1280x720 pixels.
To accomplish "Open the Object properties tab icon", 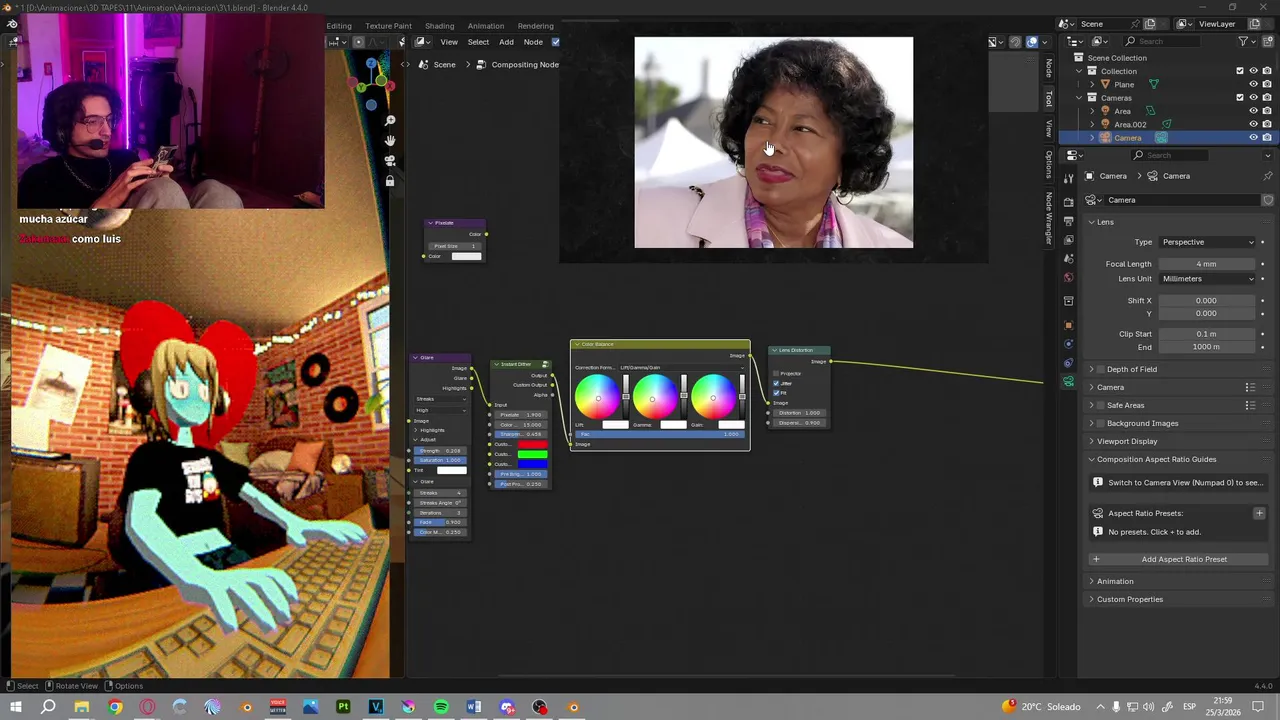I will point(1068,325).
